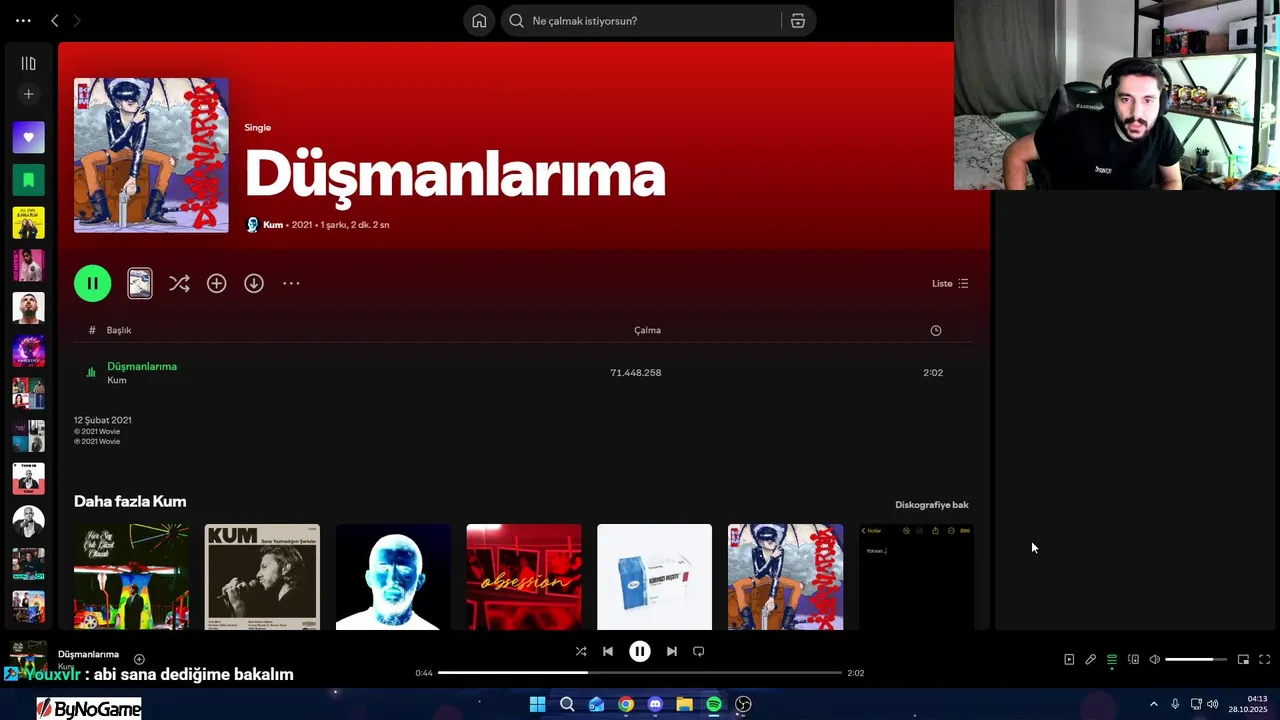Click the tray microphone icon

(x=1175, y=704)
